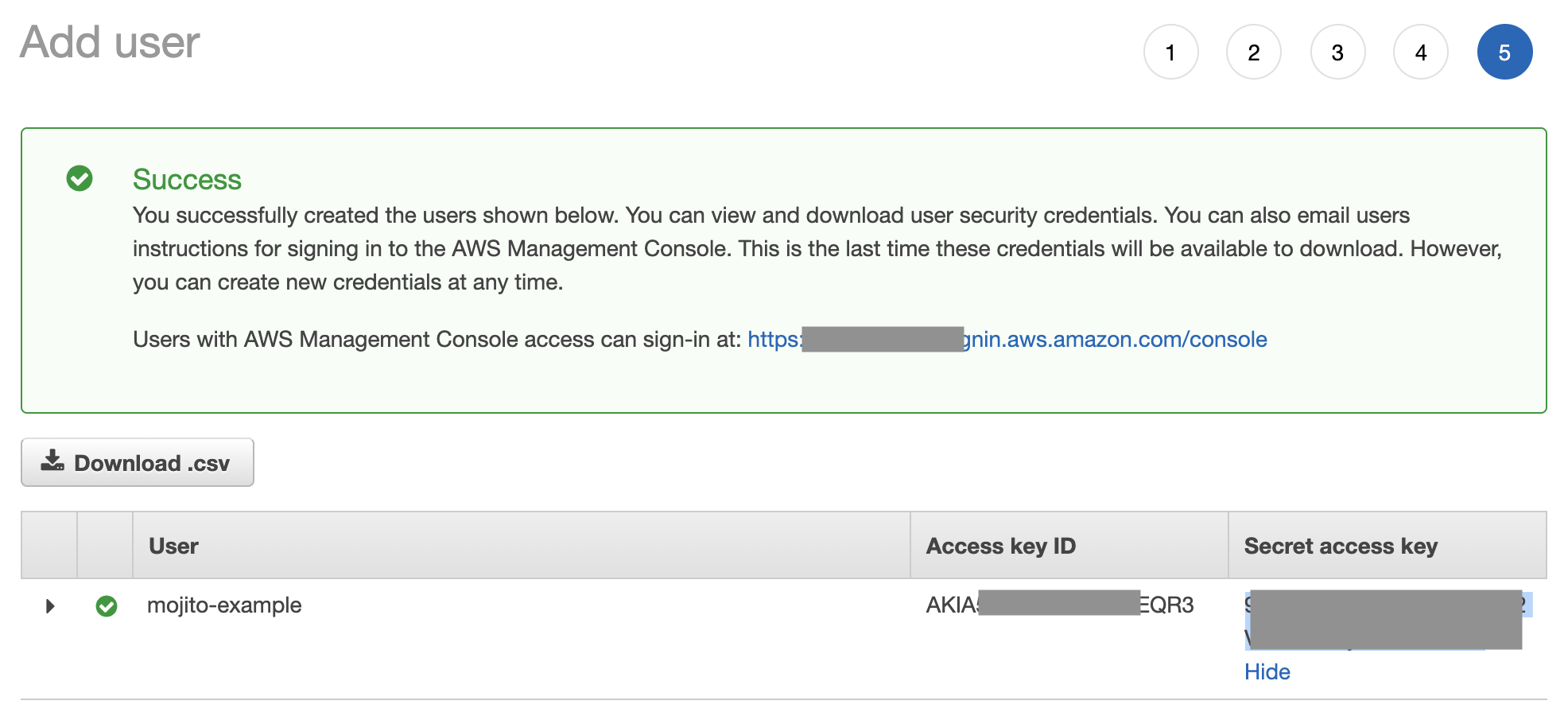The width and height of the screenshot is (1568, 716).
Task: Expand the mojito-example user row
Action: (x=50, y=606)
